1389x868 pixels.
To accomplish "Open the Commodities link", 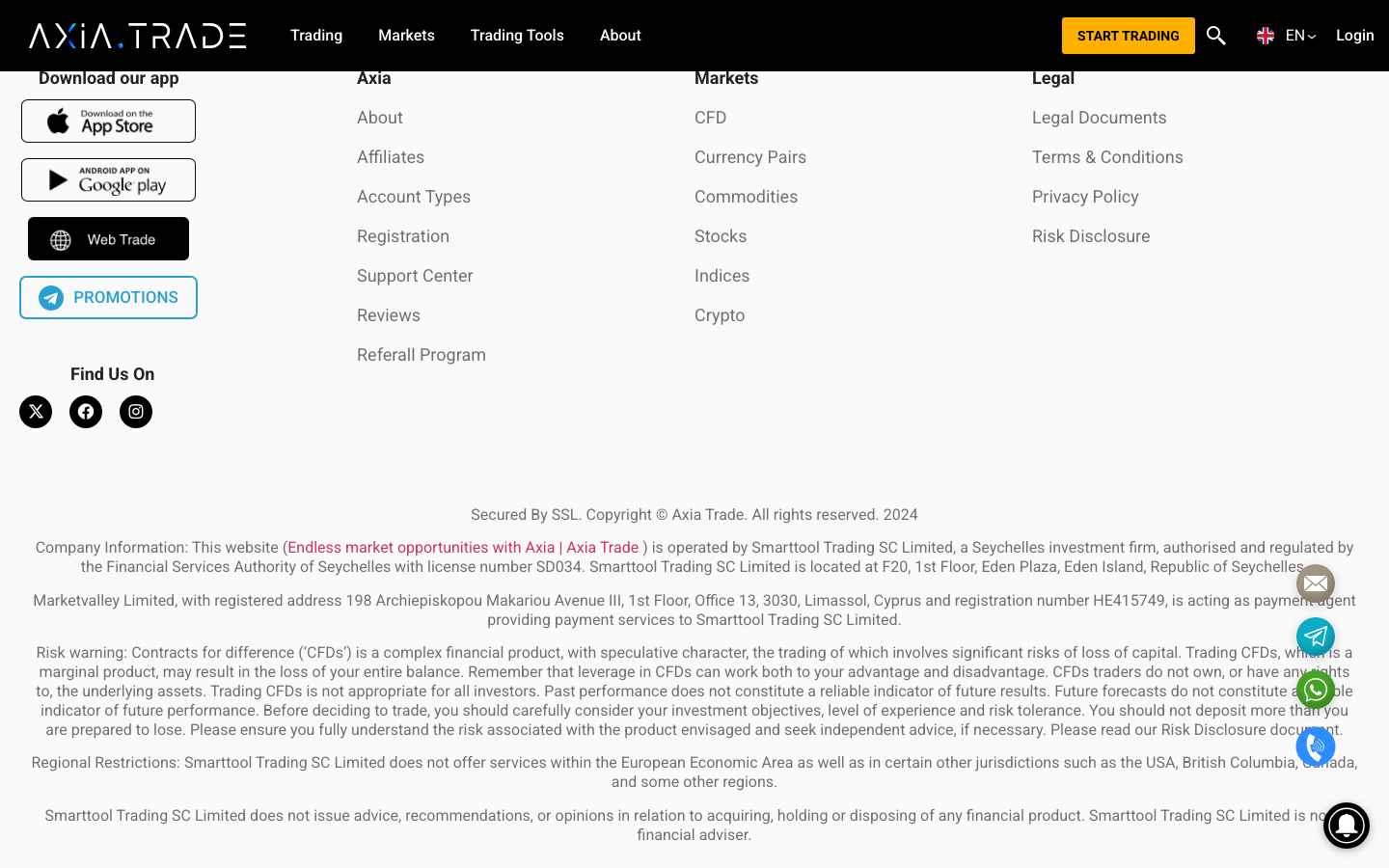I will [x=747, y=197].
